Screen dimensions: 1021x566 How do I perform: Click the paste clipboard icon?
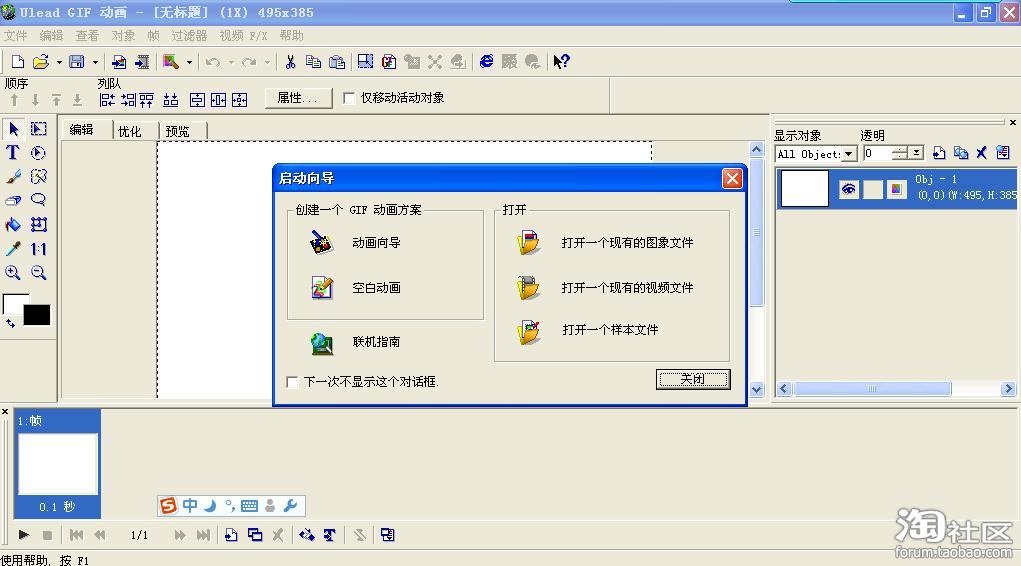337,62
